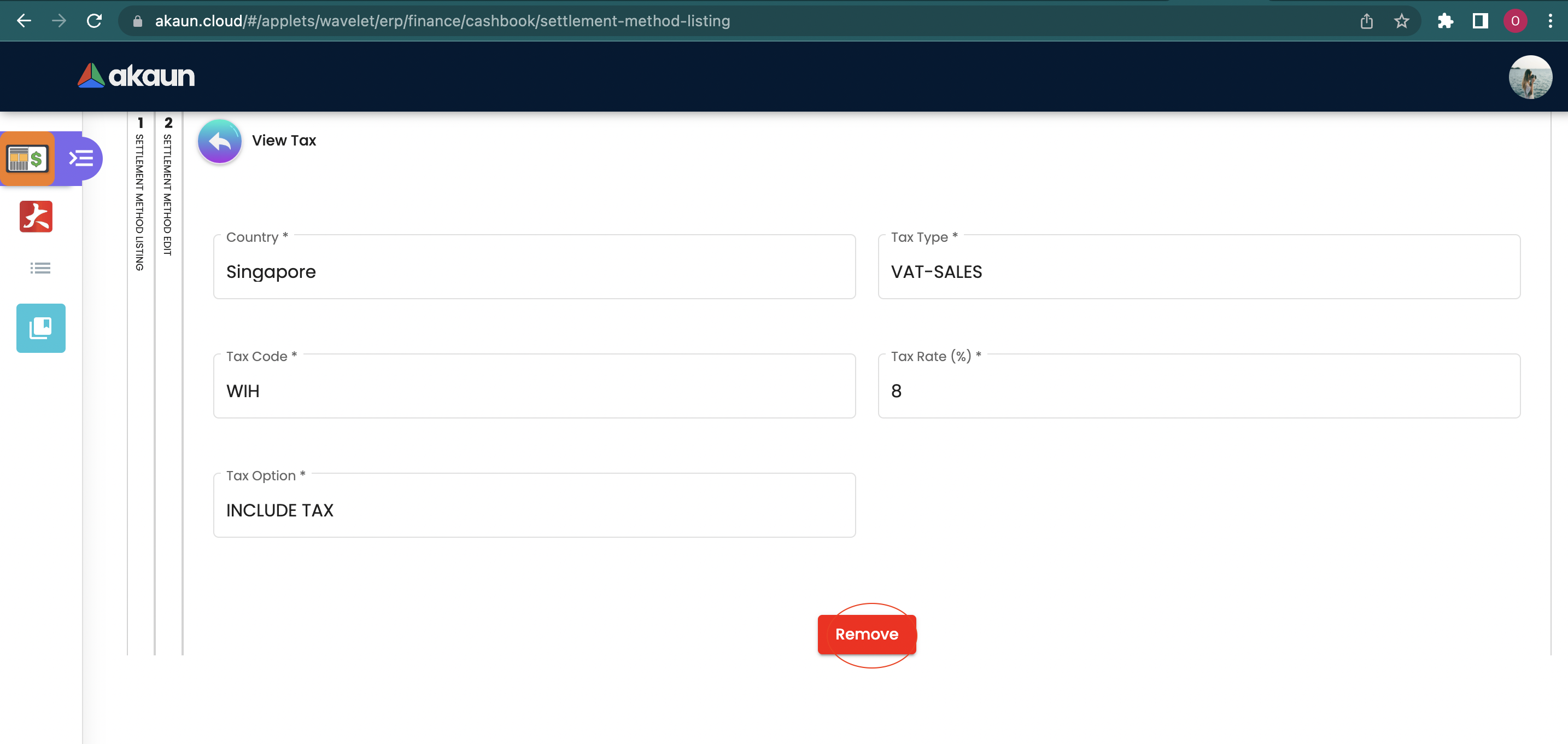Open the red PDF-style applet icon
The image size is (1568, 744).
click(x=36, y=217)
